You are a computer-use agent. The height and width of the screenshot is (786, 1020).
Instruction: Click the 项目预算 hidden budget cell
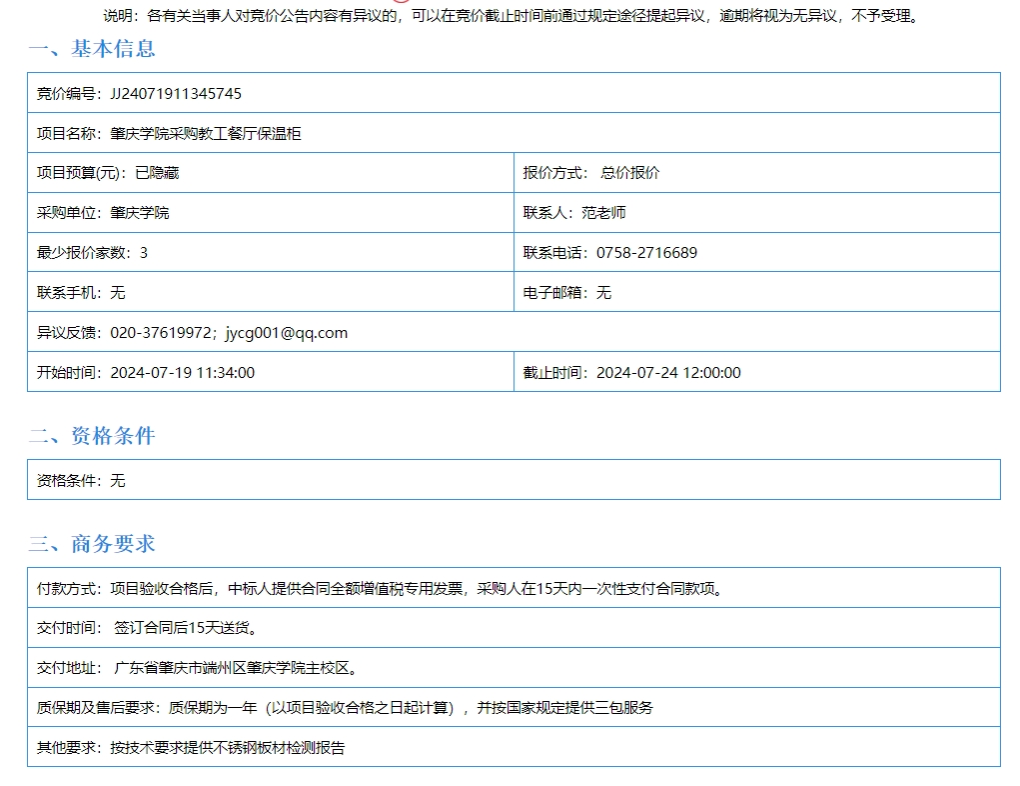click(108, 173)
